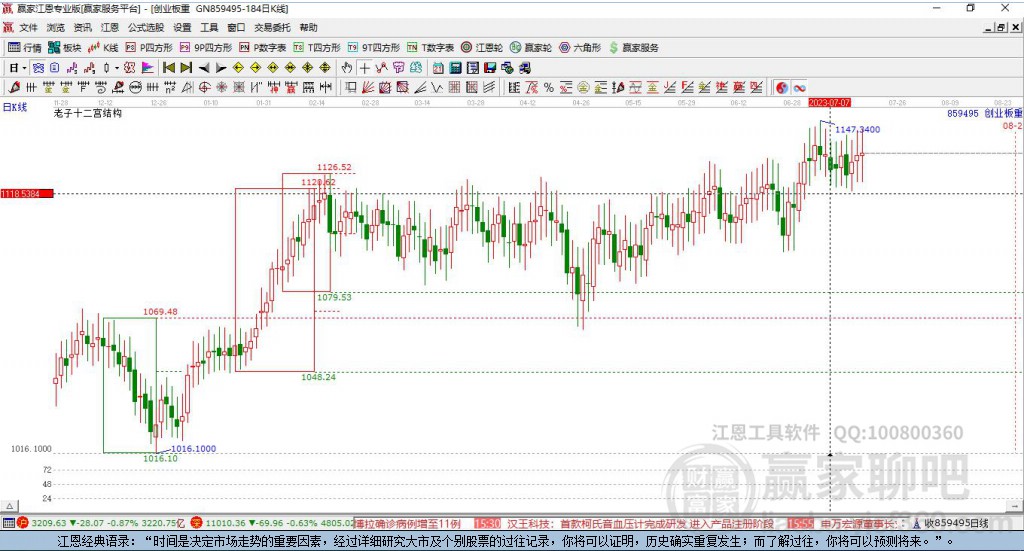Viewport: 1024px width, 551px height.
Task: Click the 深 index status indicator
Action: pos(197,523)
